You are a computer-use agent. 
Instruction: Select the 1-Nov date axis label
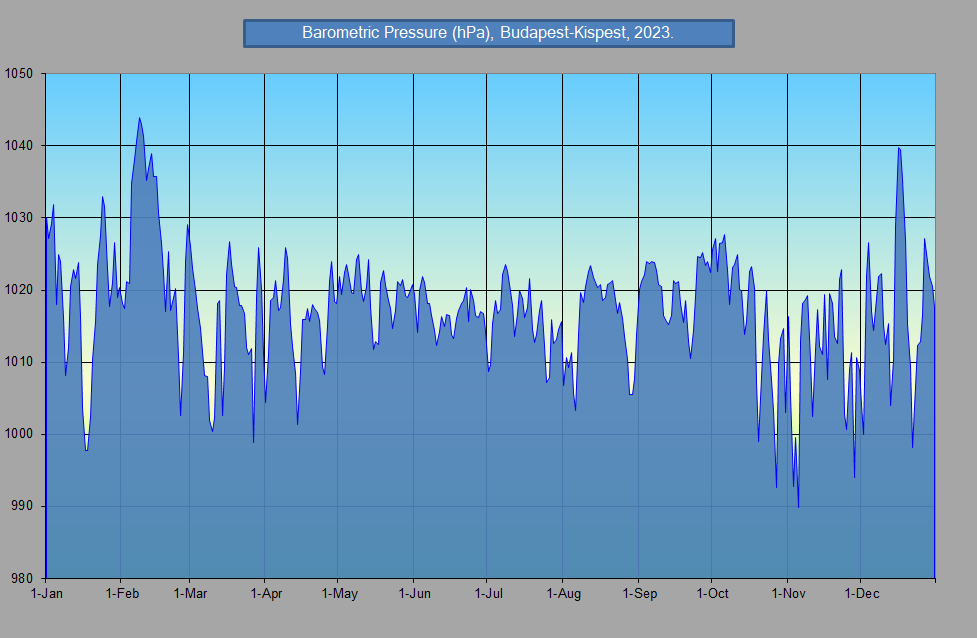[787, 594]
